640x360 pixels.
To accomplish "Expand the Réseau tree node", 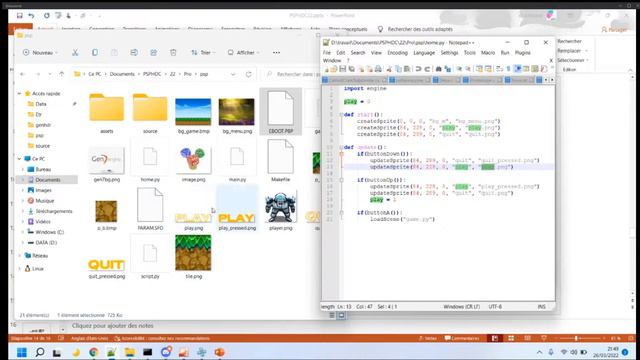I will click(x=19, y=256).
